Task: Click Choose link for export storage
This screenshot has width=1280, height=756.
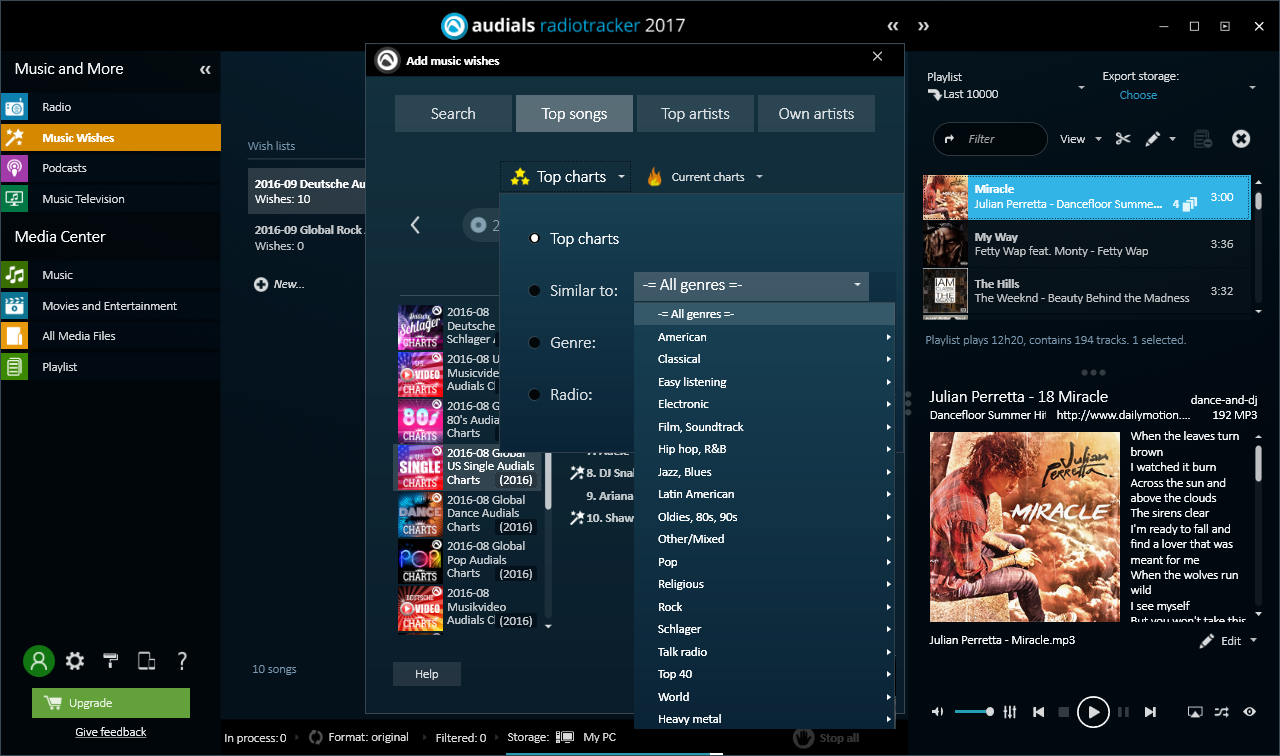Action: [x=1138, y=95]
